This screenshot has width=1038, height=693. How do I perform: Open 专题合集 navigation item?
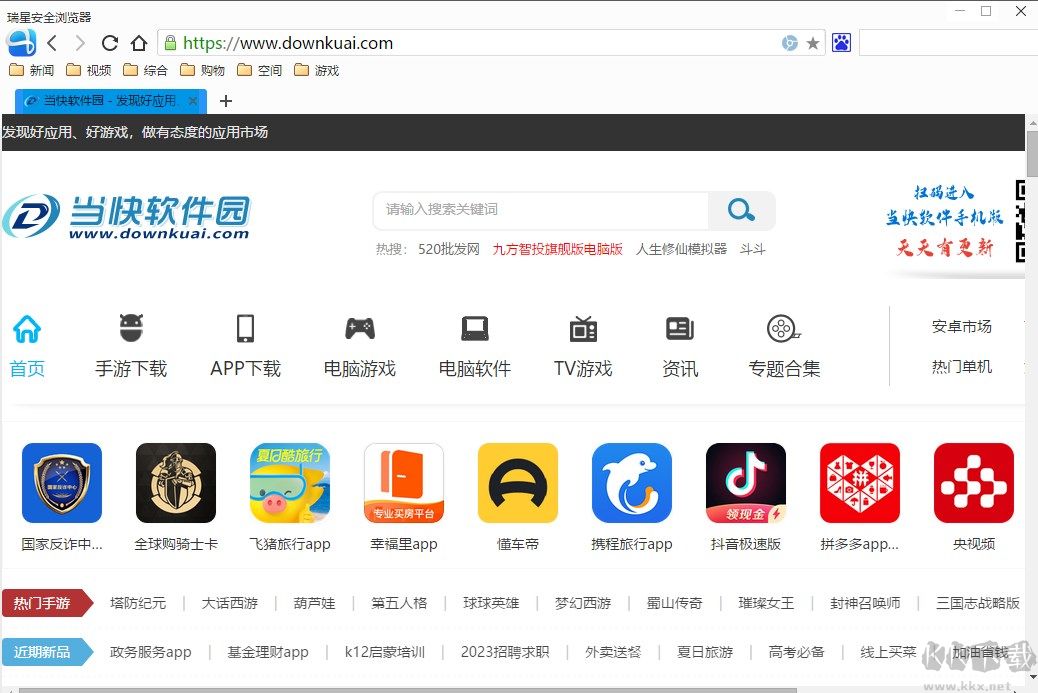tap(784, 346)
